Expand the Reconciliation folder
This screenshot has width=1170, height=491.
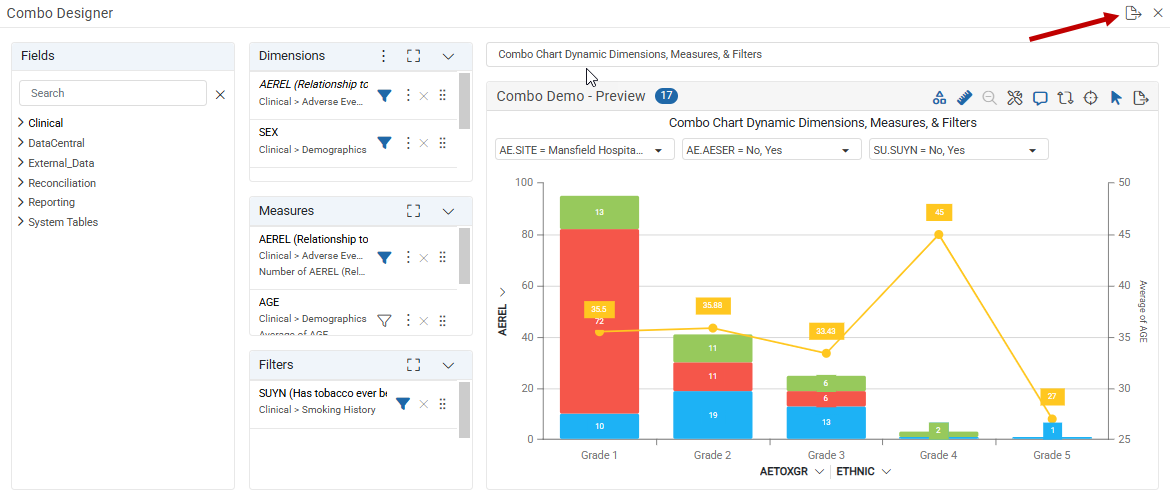point(21,183)
